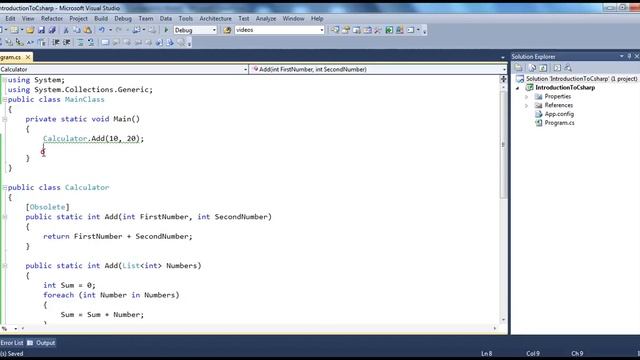Close the Program.cs editor tab

(x=28, y=57)
